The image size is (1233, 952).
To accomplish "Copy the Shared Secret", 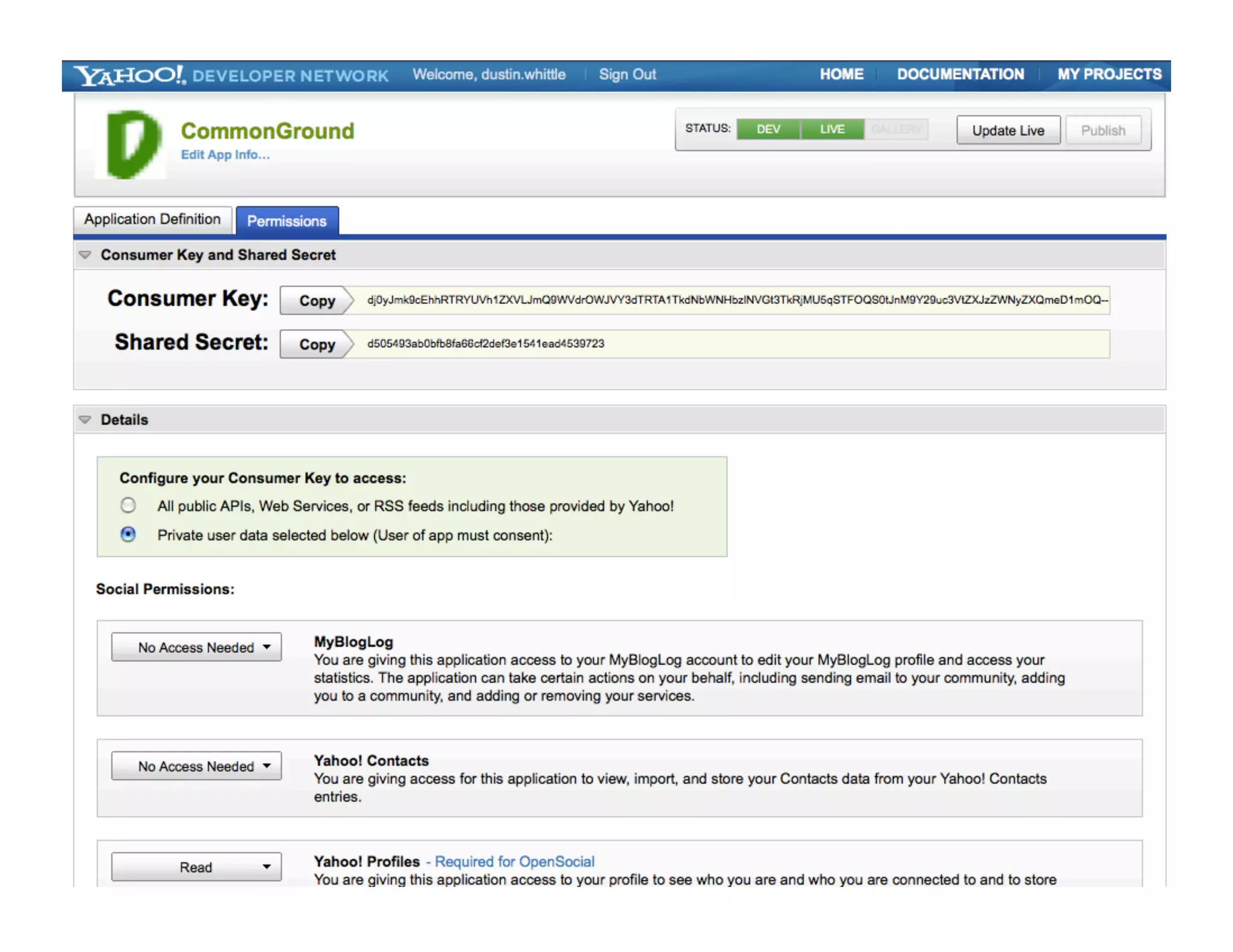I will coord(317,344).
